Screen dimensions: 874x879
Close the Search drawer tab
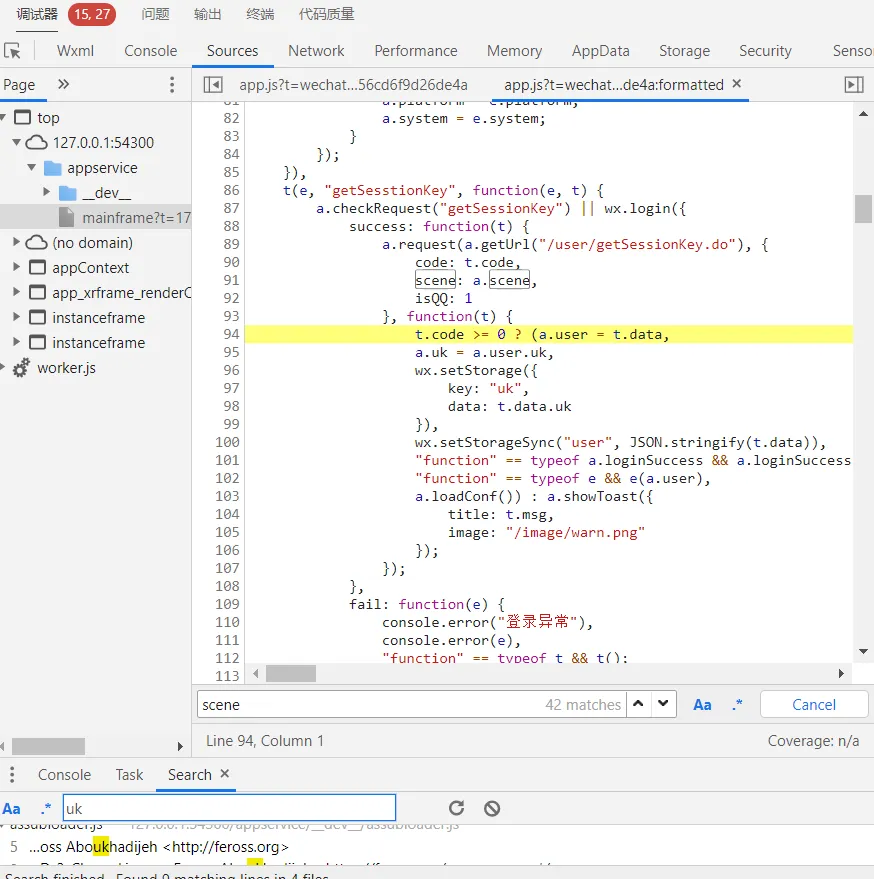[225, 774]
